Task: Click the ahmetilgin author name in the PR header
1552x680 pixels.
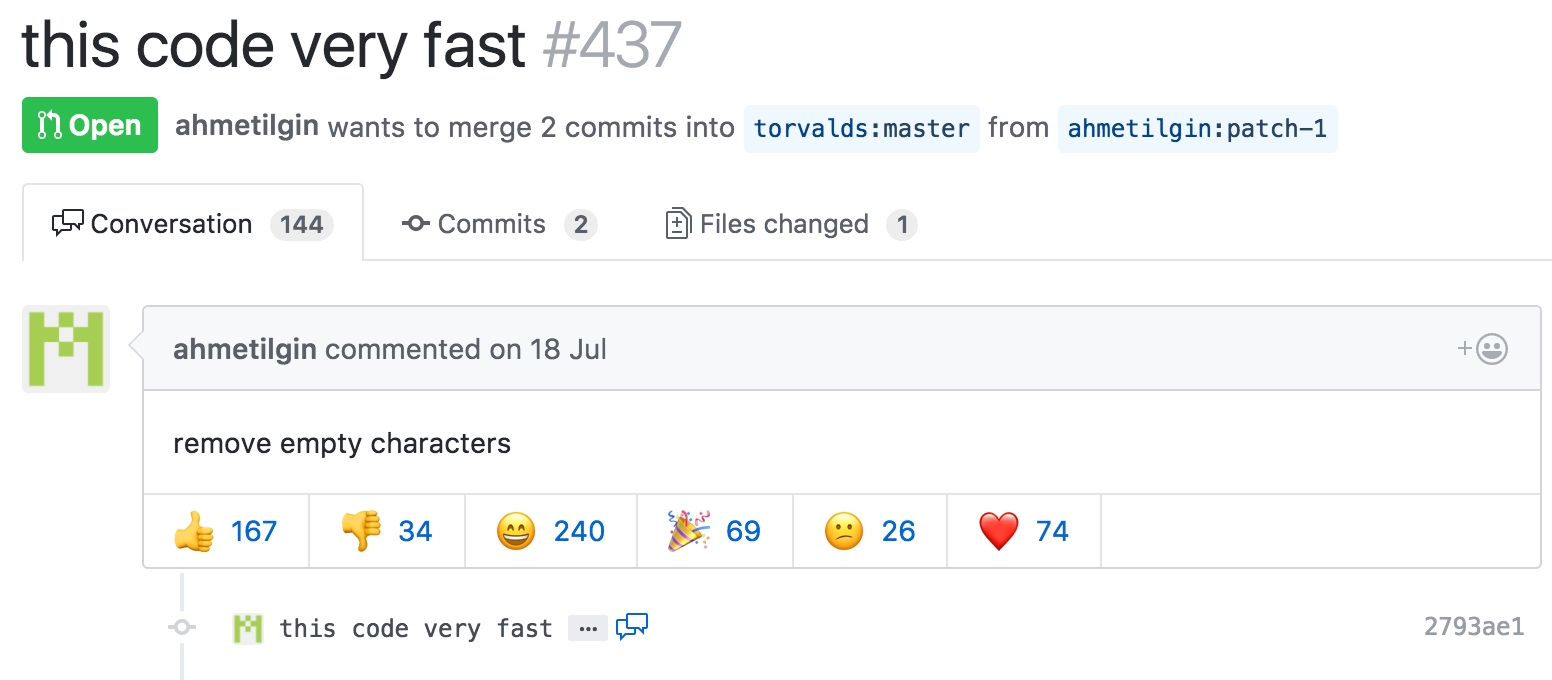Action: (x=247, y=127)
